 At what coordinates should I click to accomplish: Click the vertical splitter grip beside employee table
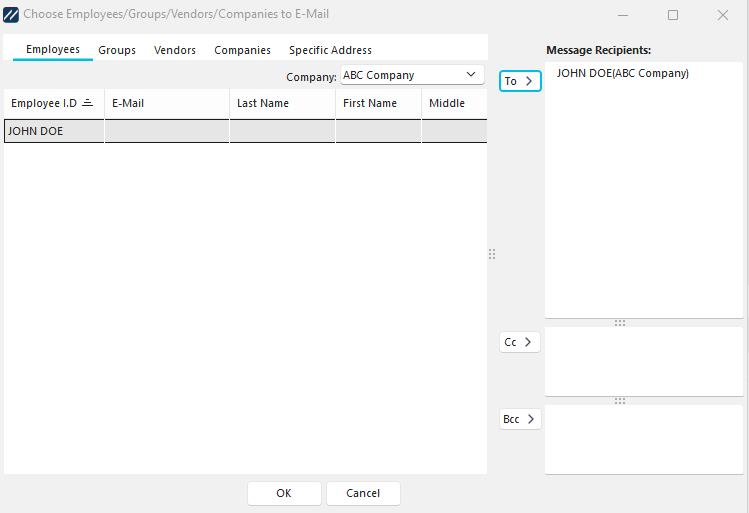[x=492, y=254]
